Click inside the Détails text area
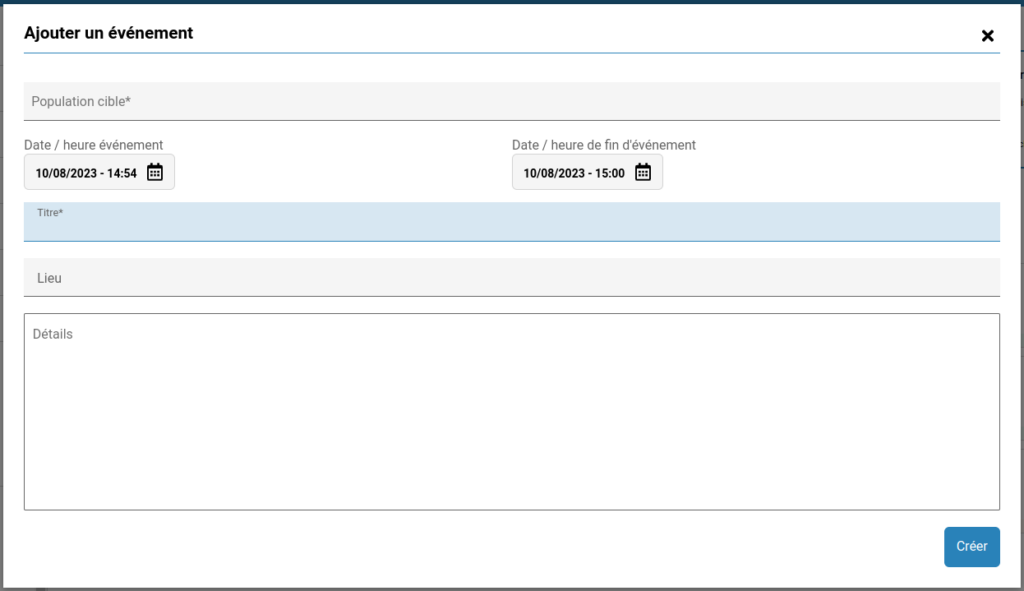Image resolution: width=1024 pixels, height=591 pixels. point(511,410)
